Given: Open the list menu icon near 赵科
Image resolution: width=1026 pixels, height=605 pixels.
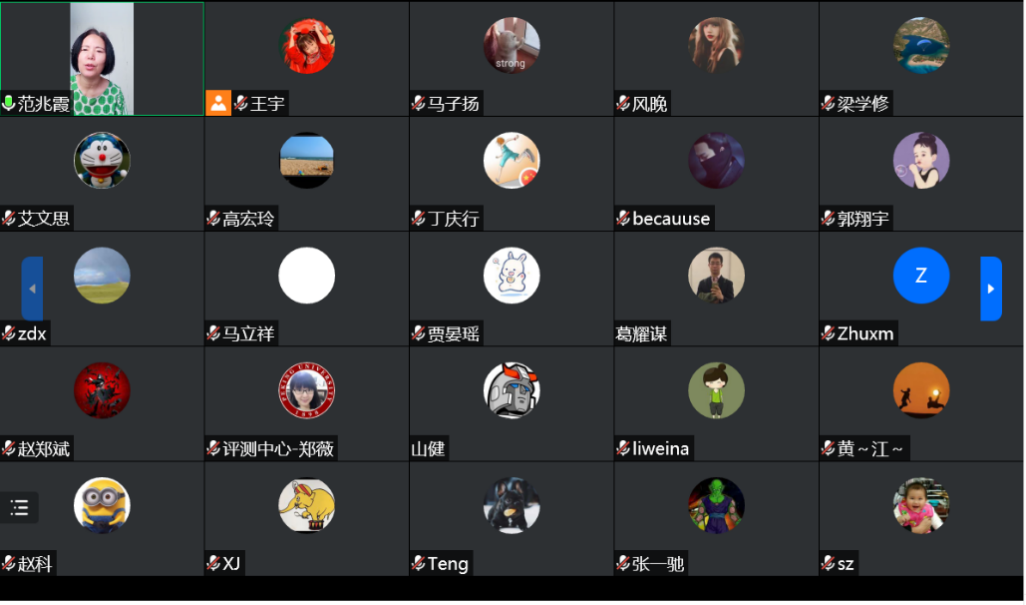Looking at the screenshot, I should [20, 508].
